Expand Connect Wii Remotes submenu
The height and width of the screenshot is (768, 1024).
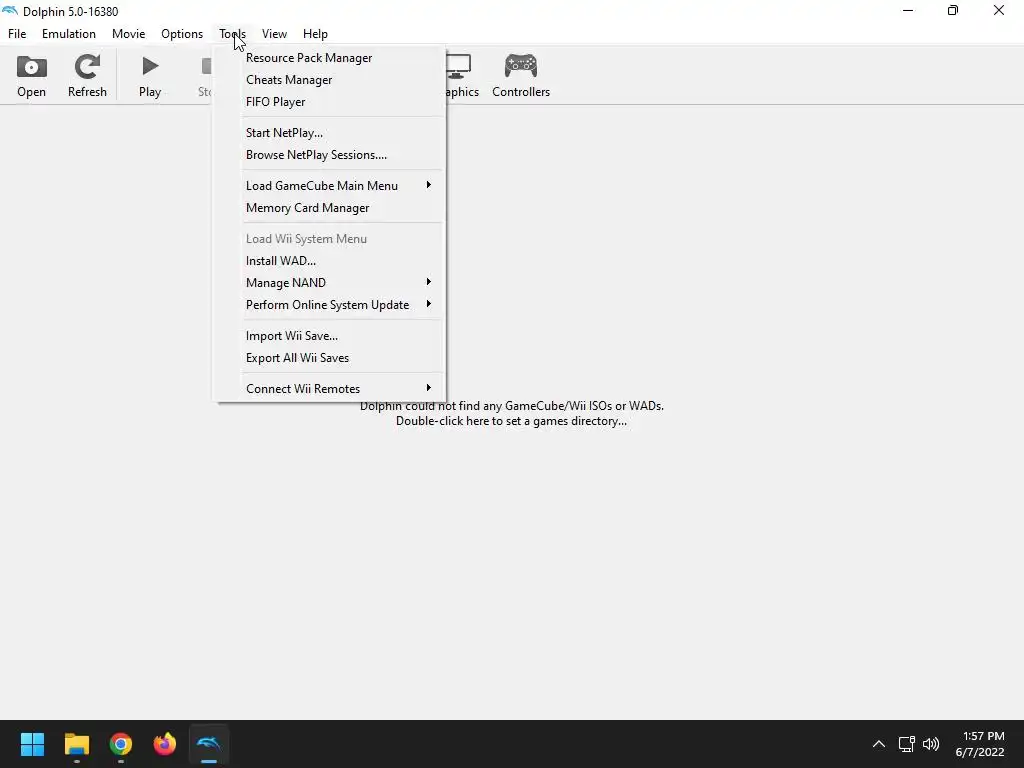pyautogui.click(x=330, y=389)
